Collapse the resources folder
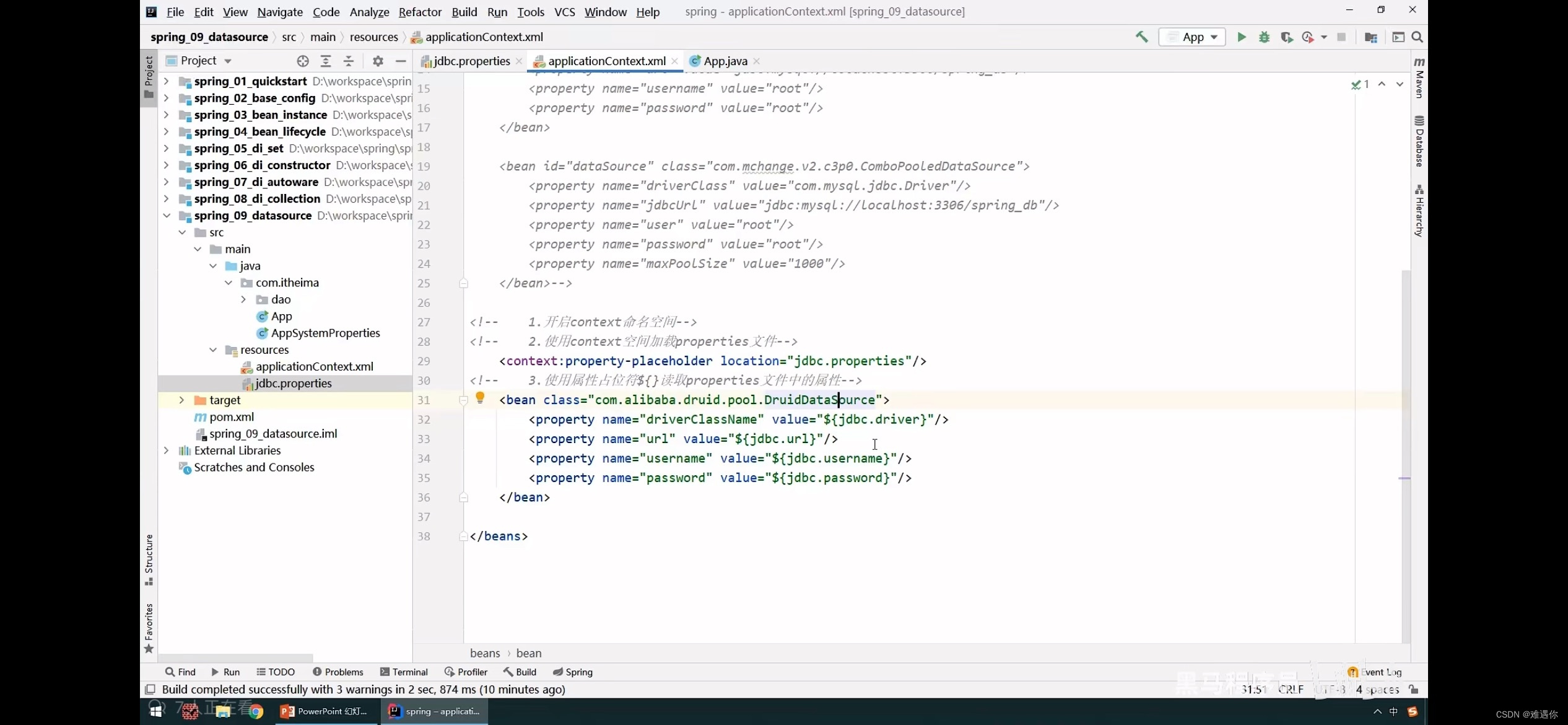1568x725 pixels. pyautogui.click(x=212, y=350)
